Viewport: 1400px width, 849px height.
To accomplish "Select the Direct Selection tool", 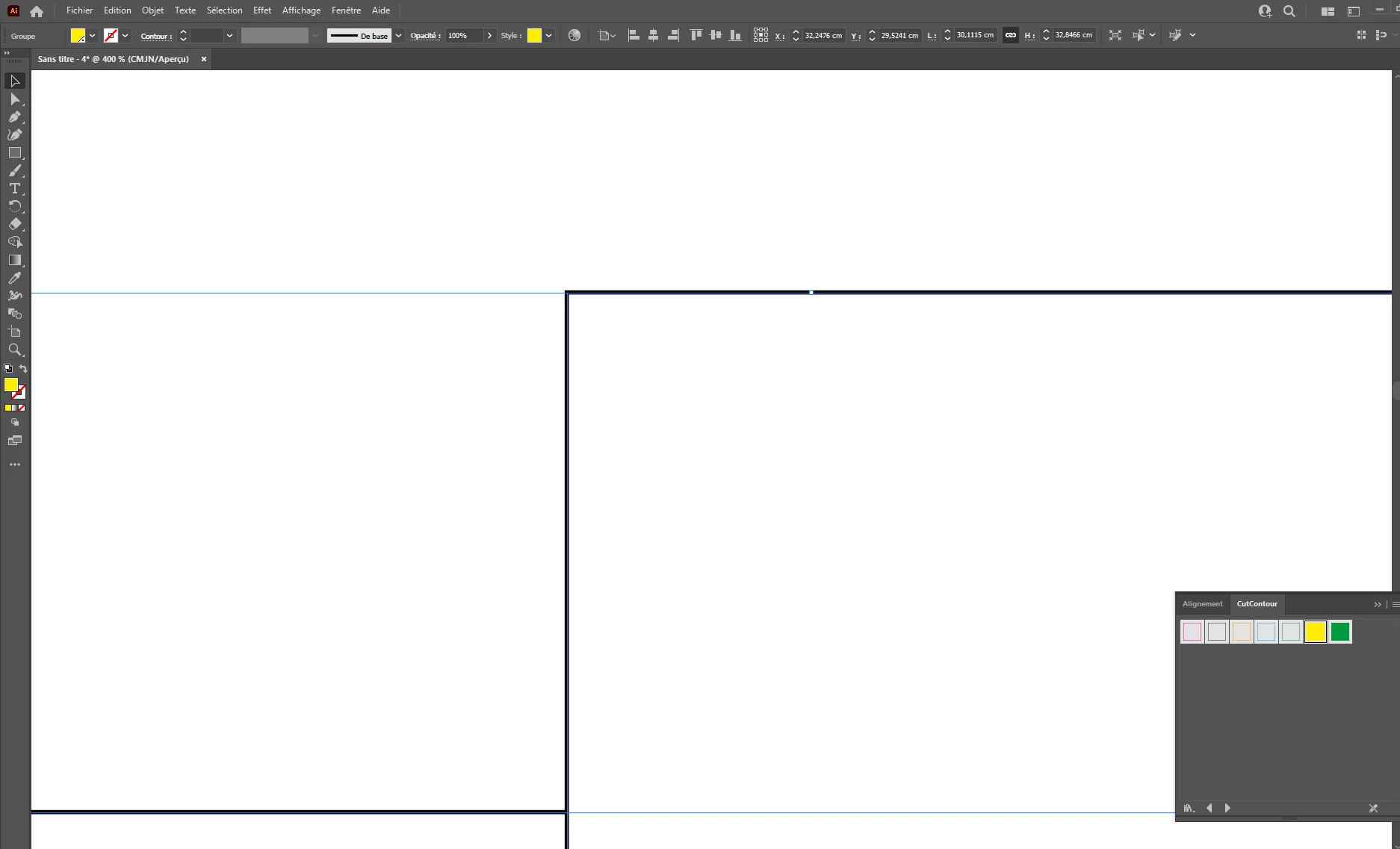I will tap(15, 99).
